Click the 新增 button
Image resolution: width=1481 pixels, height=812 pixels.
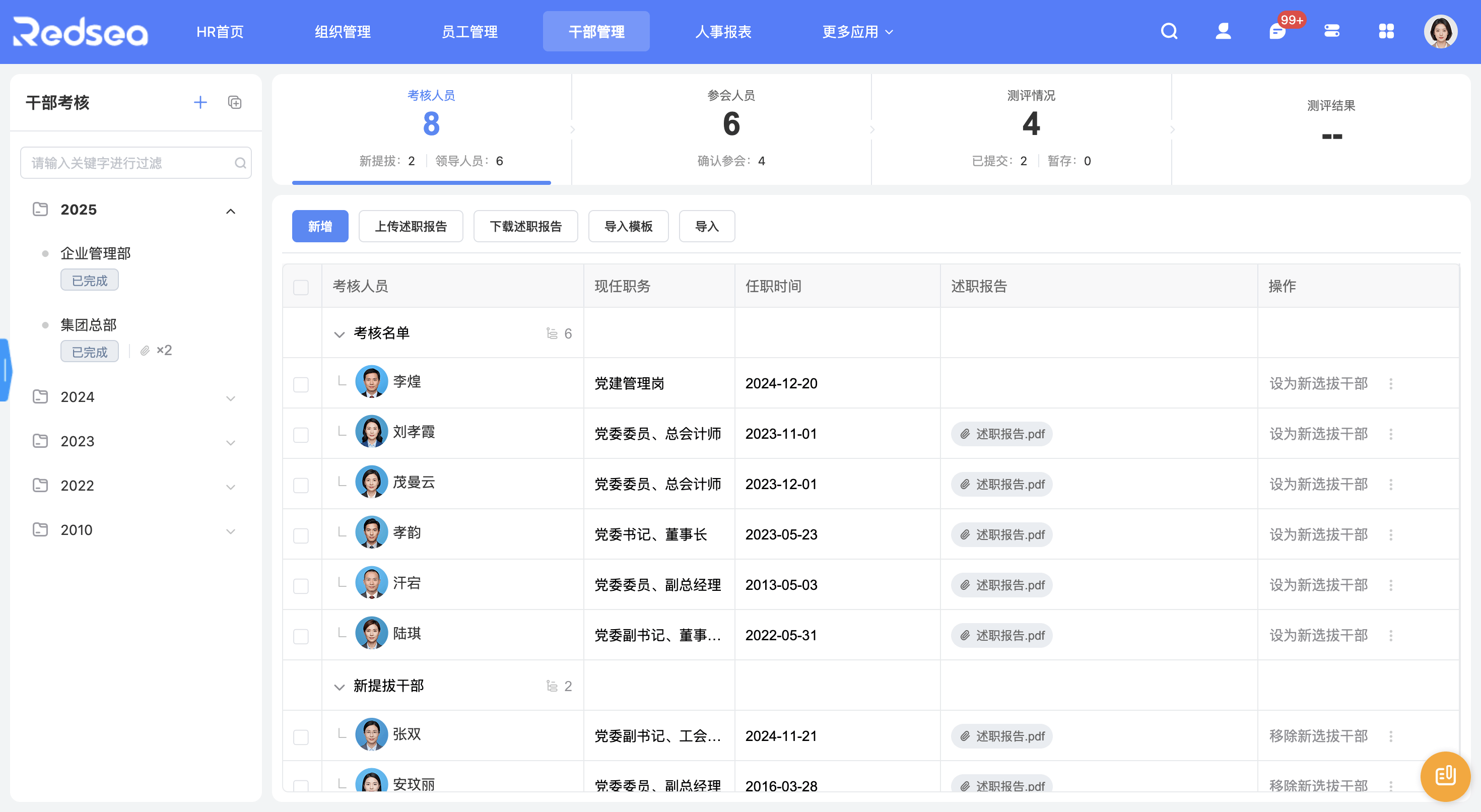[x=320, y=226]
